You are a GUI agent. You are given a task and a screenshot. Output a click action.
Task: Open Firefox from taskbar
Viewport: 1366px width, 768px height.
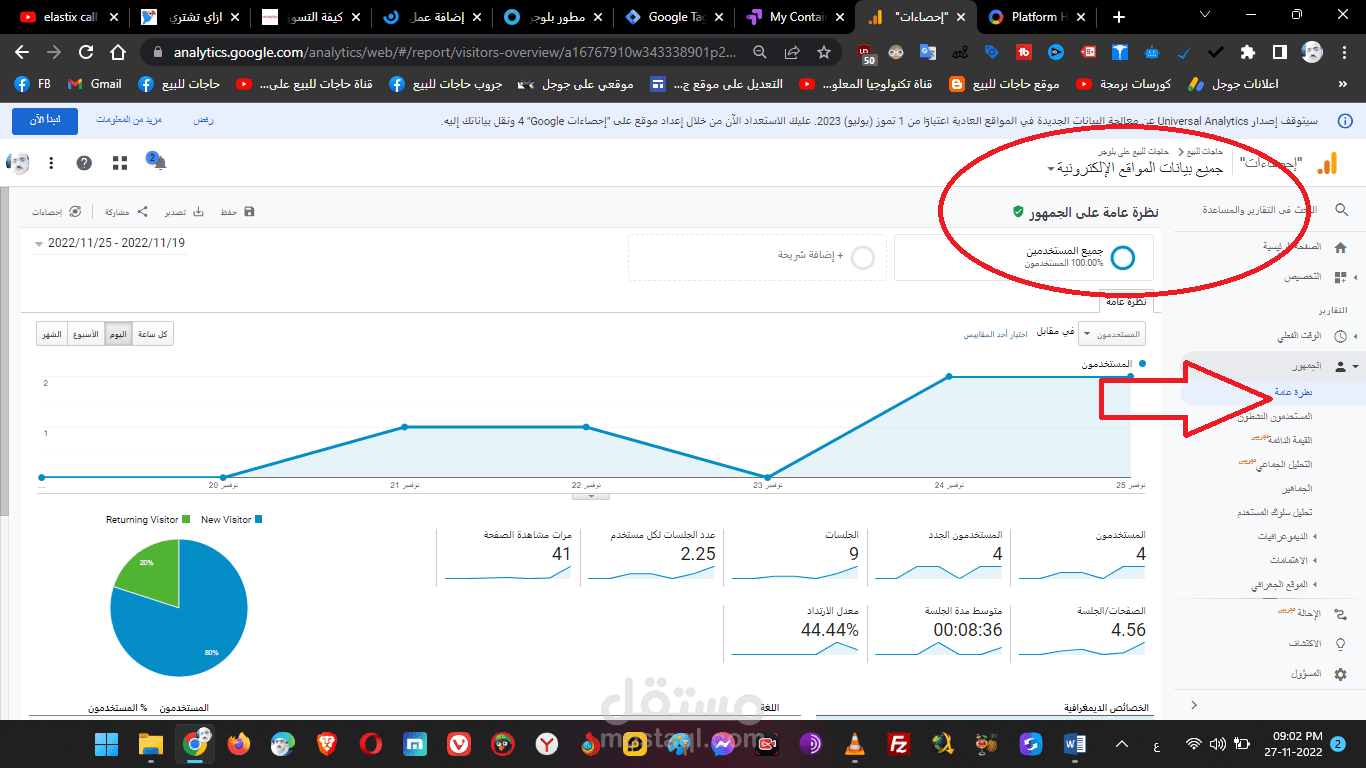point(239,744)
